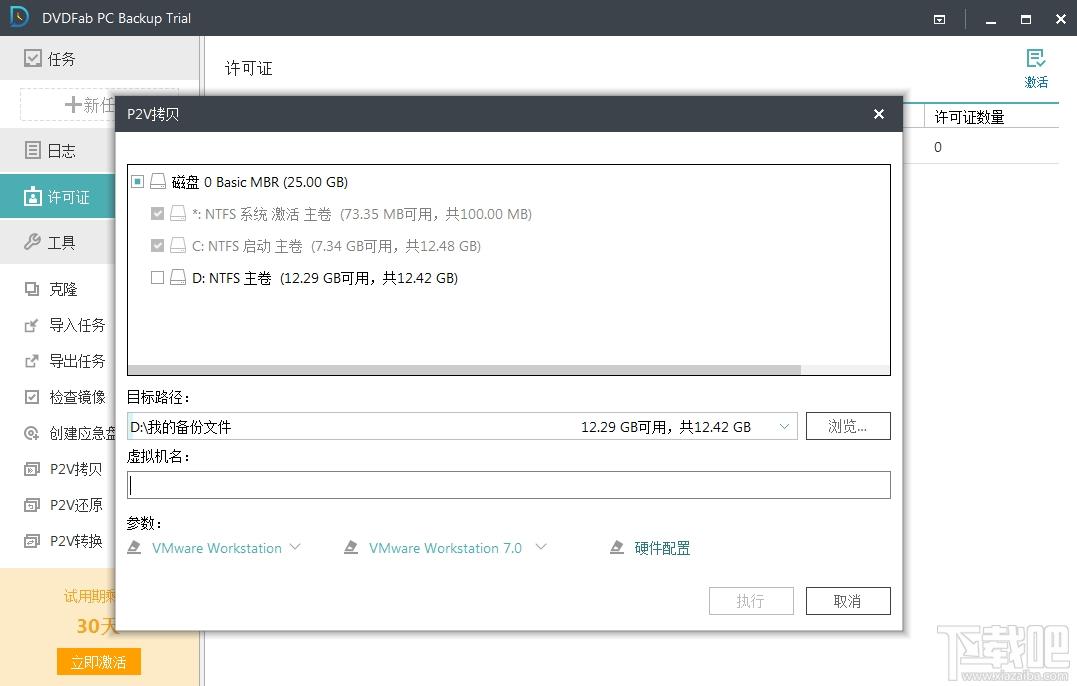Open the VMware Workstation 7.0 version dropdown
Viewport: 1077px width, 686px height.
[x=541, y=547]
